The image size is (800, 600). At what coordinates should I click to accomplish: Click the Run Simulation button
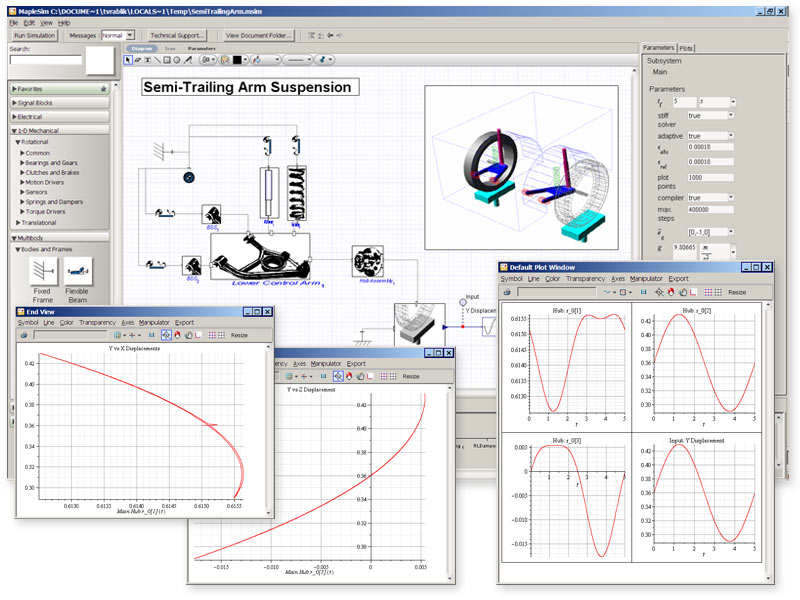(x=34, y=35)
